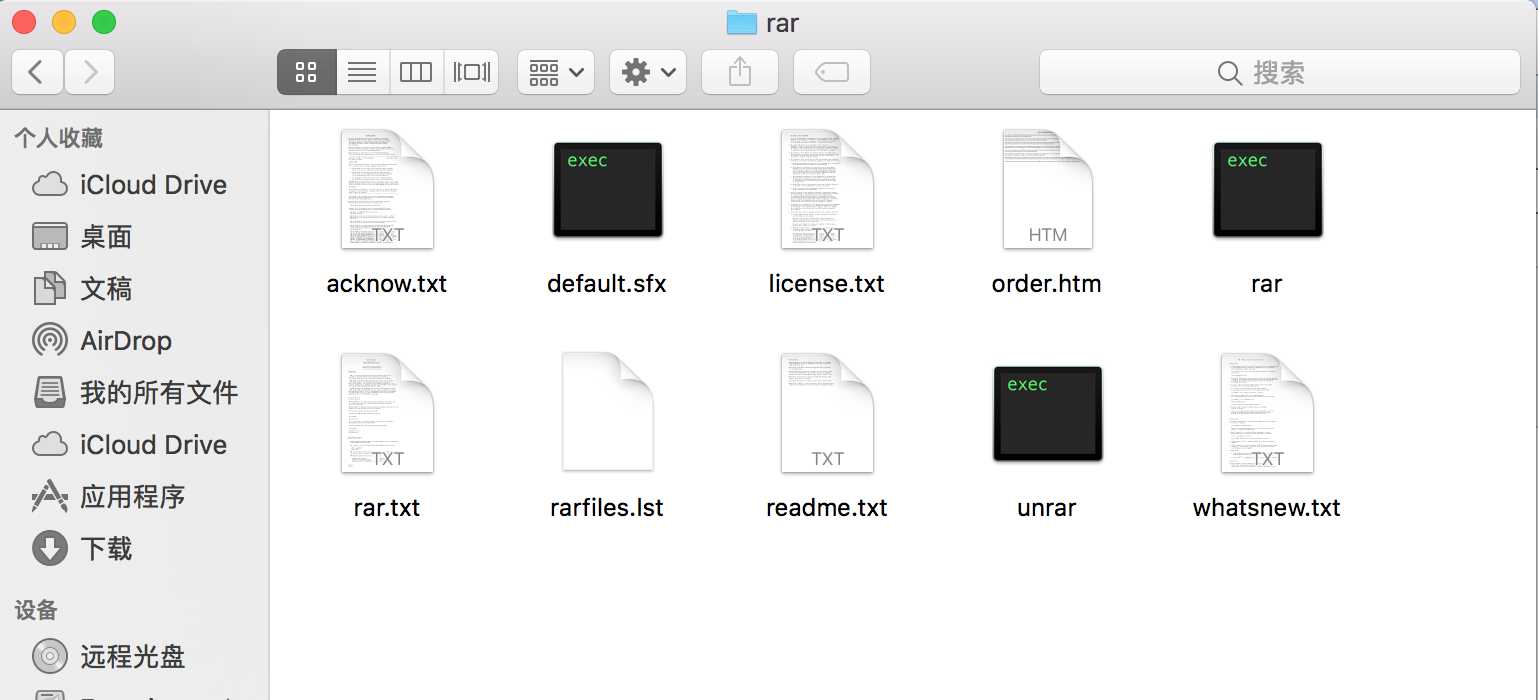Open 我的所有文件 in the sidebar

(x=135, y=393)
